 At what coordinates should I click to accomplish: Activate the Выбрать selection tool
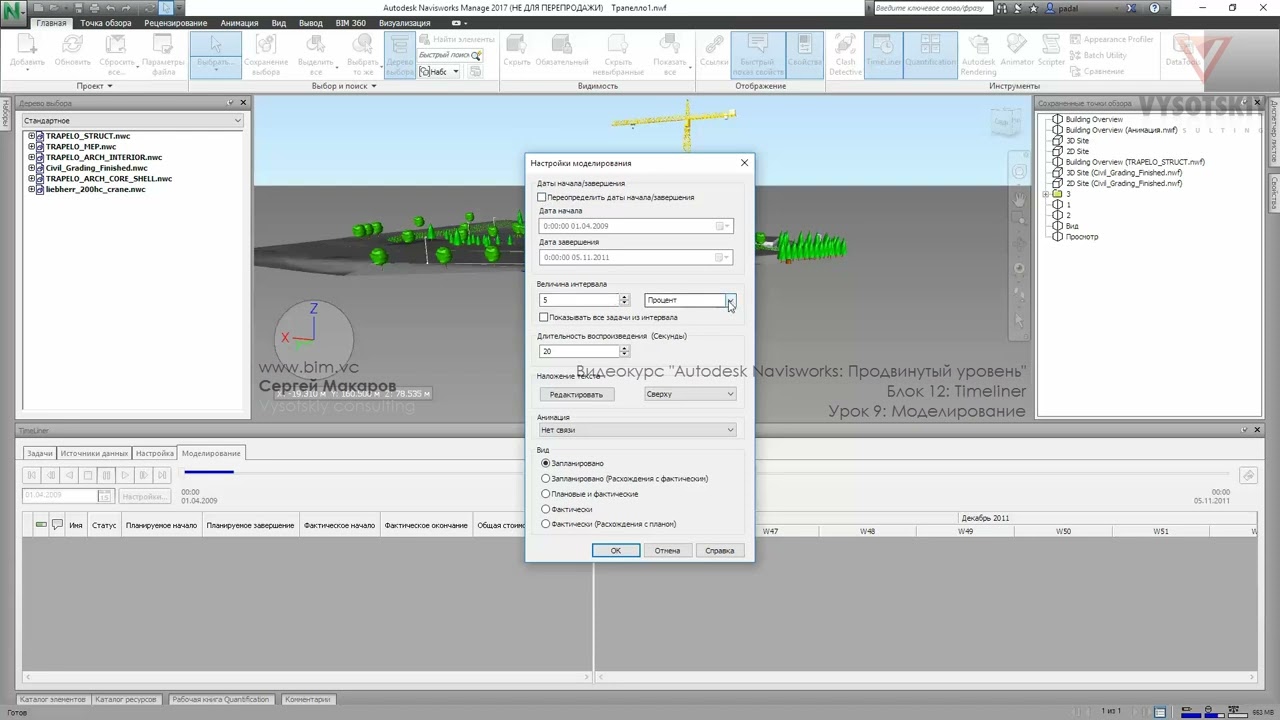click(x=216, y=53)
